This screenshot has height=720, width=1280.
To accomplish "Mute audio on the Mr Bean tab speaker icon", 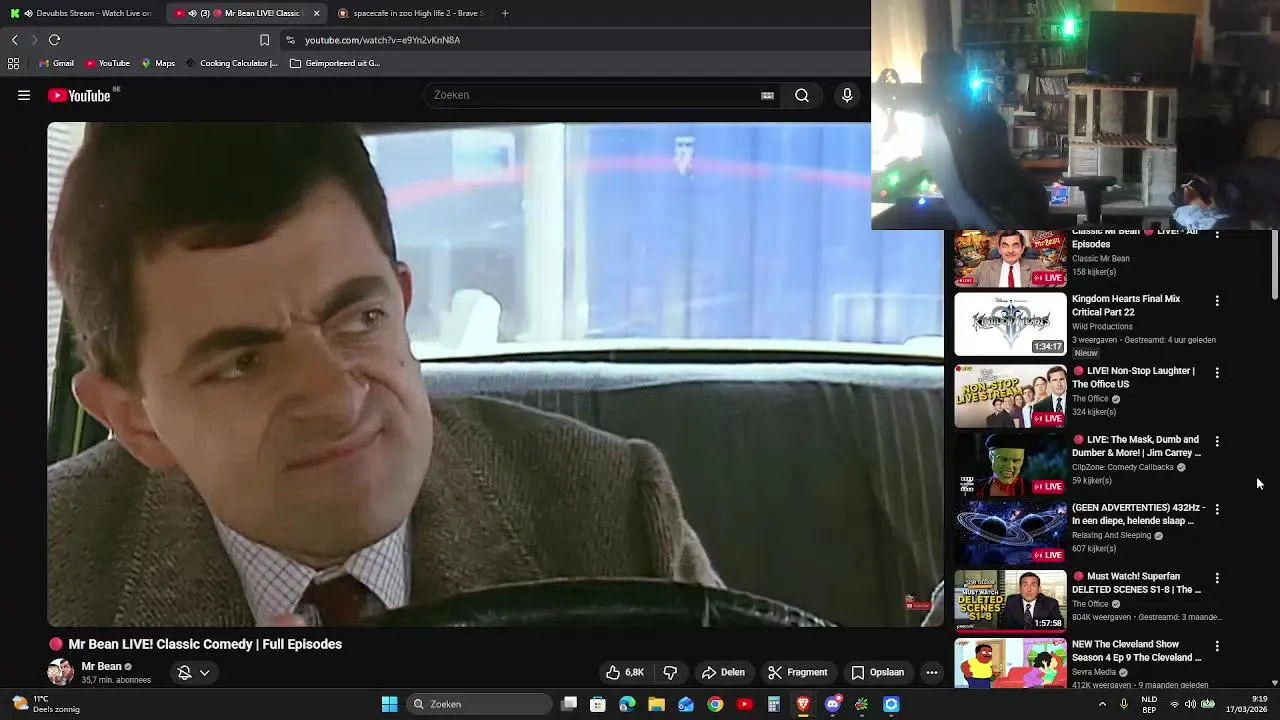I will [x=192, y=13].
